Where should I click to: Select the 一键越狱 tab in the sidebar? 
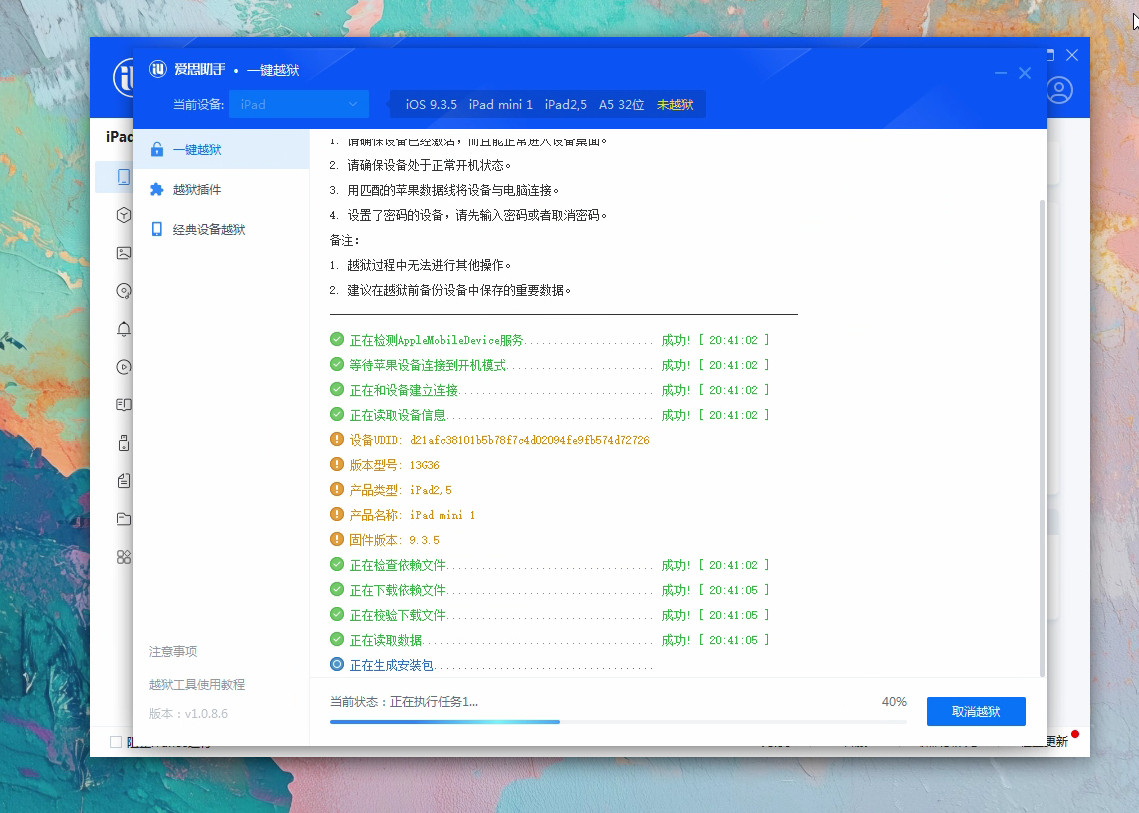[x=222, y=150]
